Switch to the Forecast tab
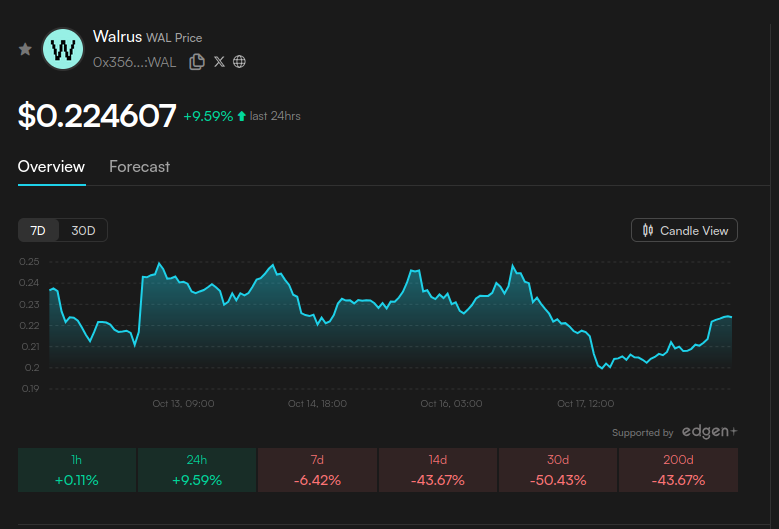The width and height of the screenshot is (779, 529). [x=140, y=166]
